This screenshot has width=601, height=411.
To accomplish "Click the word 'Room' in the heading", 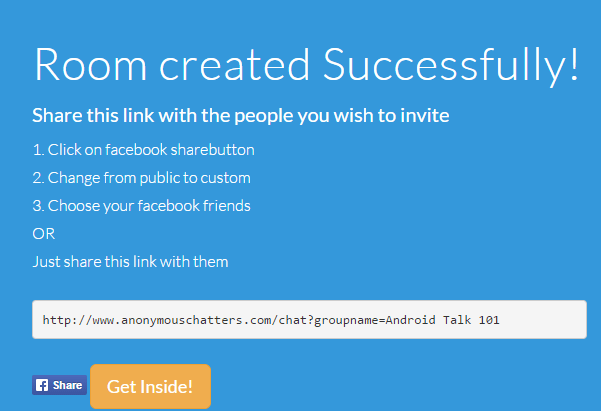I will point(90,64).
